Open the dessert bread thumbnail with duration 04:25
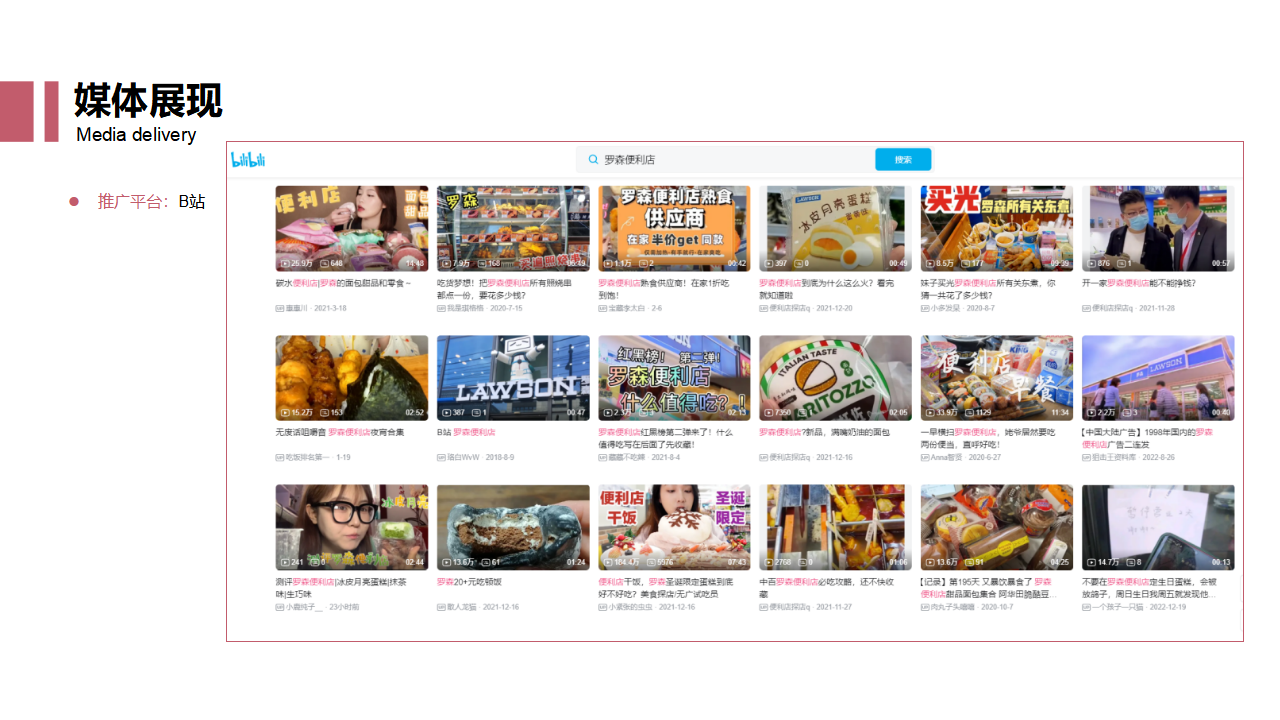The width and height of the screenshot is (1280, 720). point(997,528)
